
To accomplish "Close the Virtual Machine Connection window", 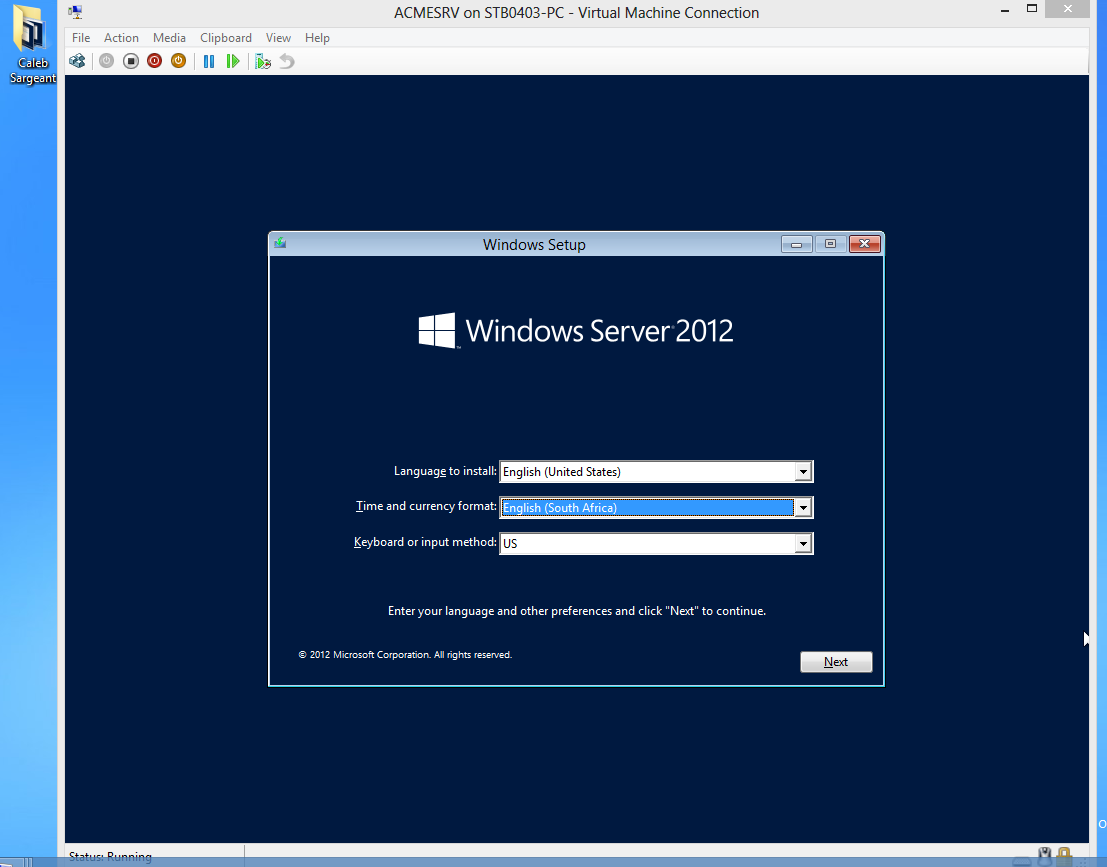I will (x=1067, y=9).
